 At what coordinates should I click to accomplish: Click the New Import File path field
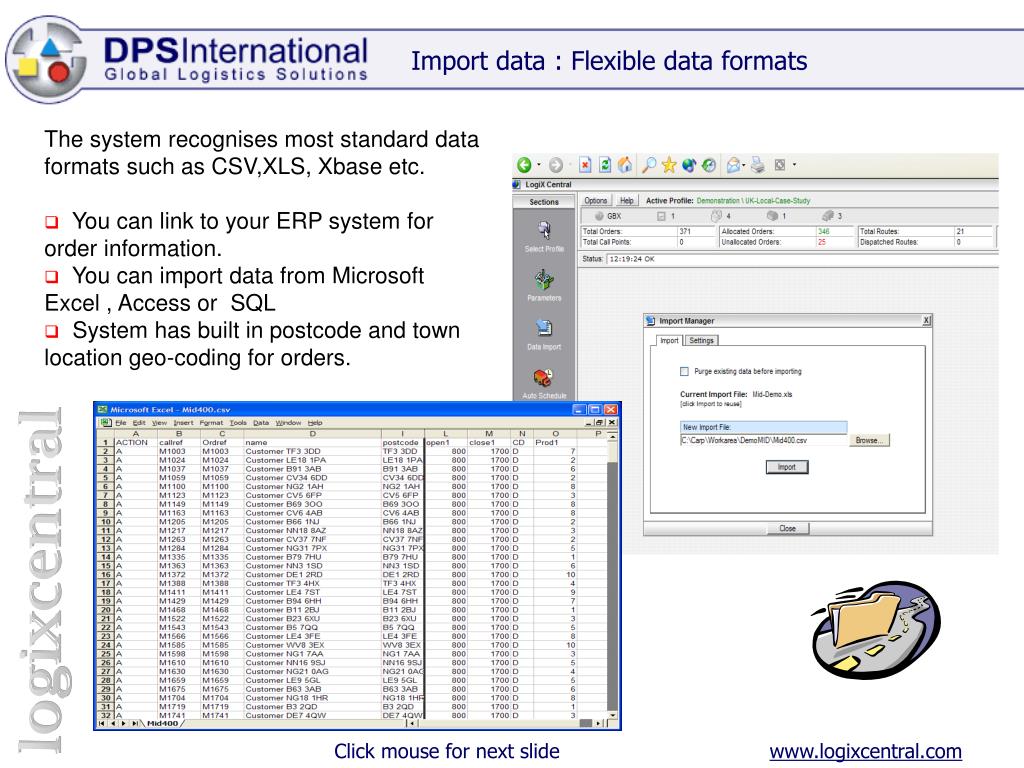pyautogui.click(x=763, y=440)
